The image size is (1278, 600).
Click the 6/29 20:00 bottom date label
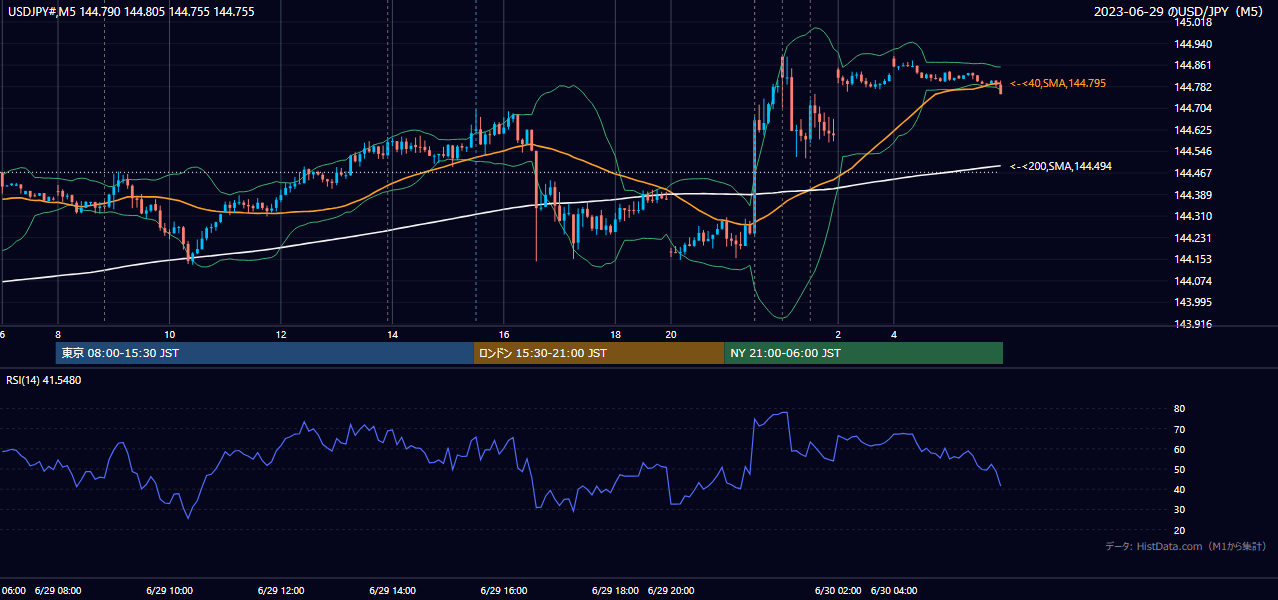671,590
